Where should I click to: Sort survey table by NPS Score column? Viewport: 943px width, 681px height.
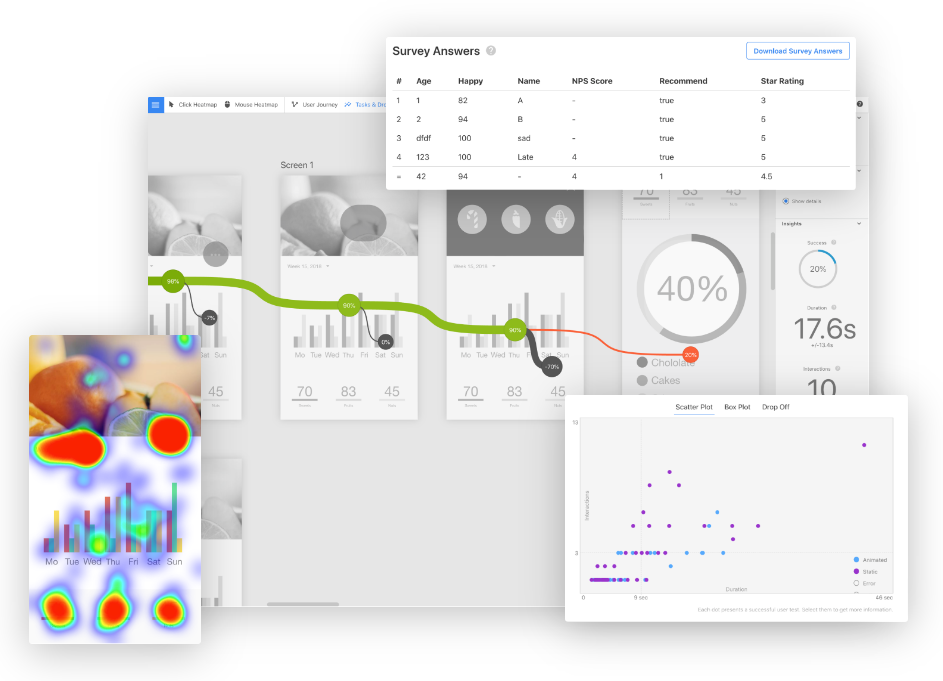point(592,81)
